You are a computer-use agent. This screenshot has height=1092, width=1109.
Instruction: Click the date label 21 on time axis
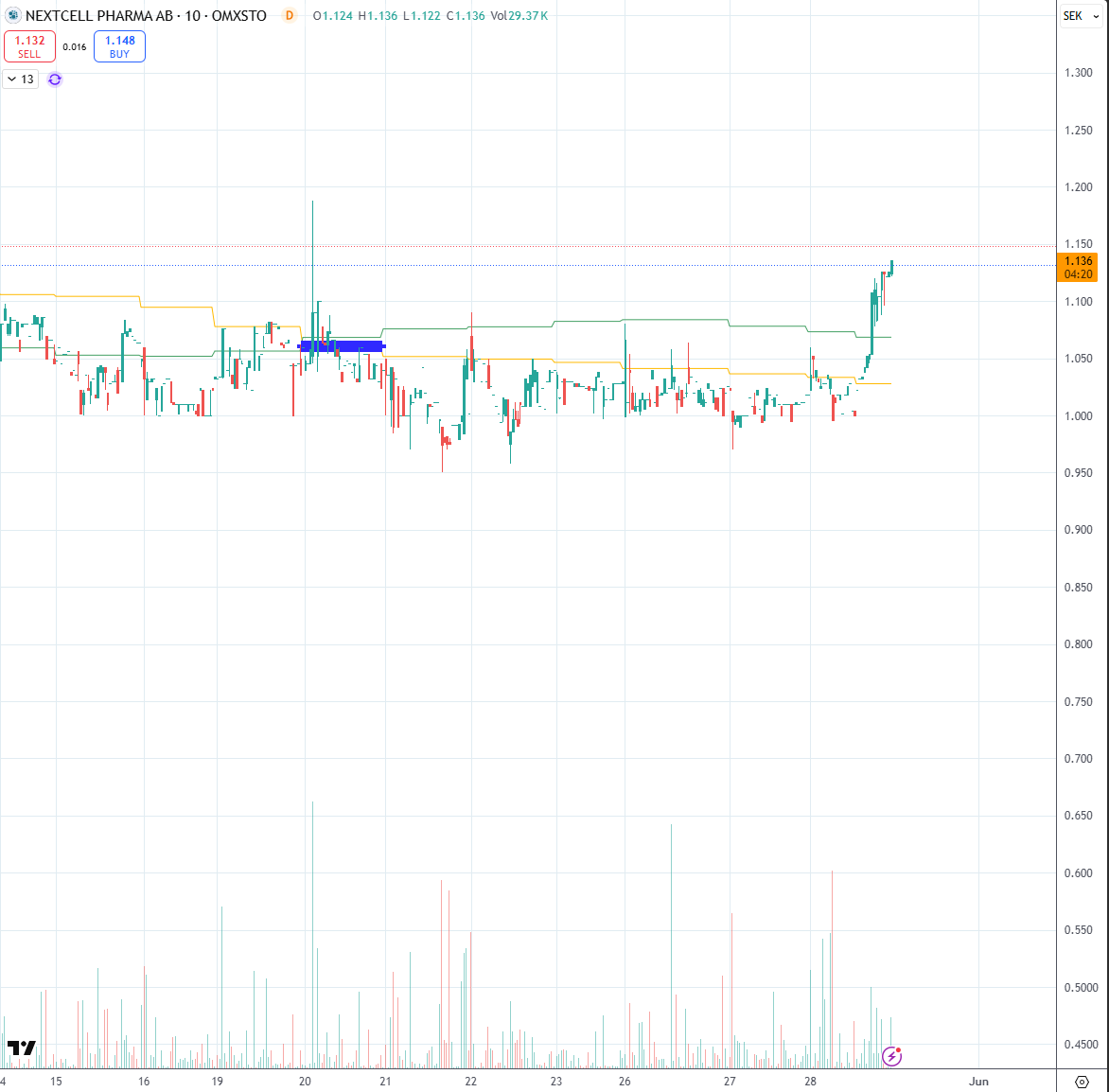pyautogui.click(x=385, y=1082)
